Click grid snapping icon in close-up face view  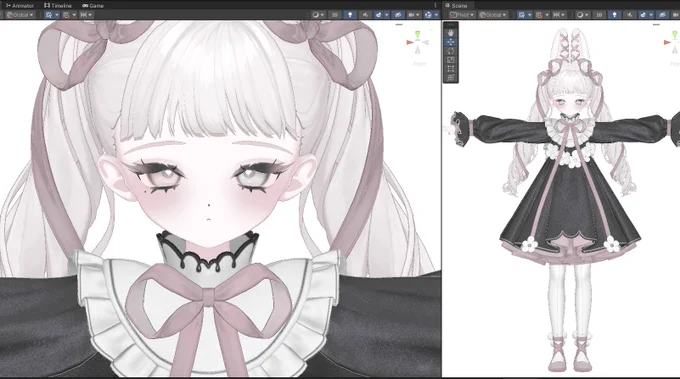point(66,15)
